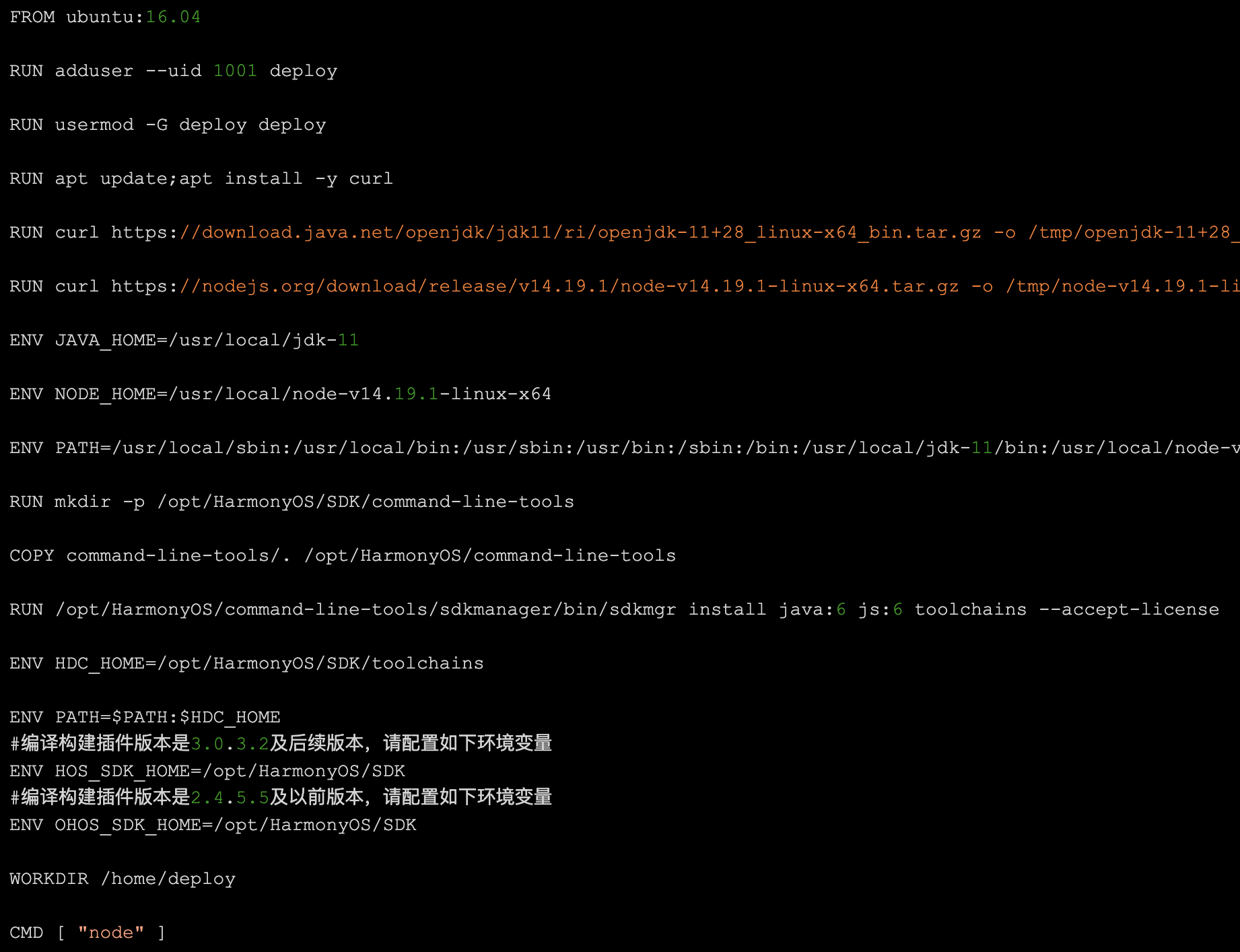Click 'js:6' in sdkmgr command
The height and width of the screenshot is (952, 1240).
click(881, 609)
